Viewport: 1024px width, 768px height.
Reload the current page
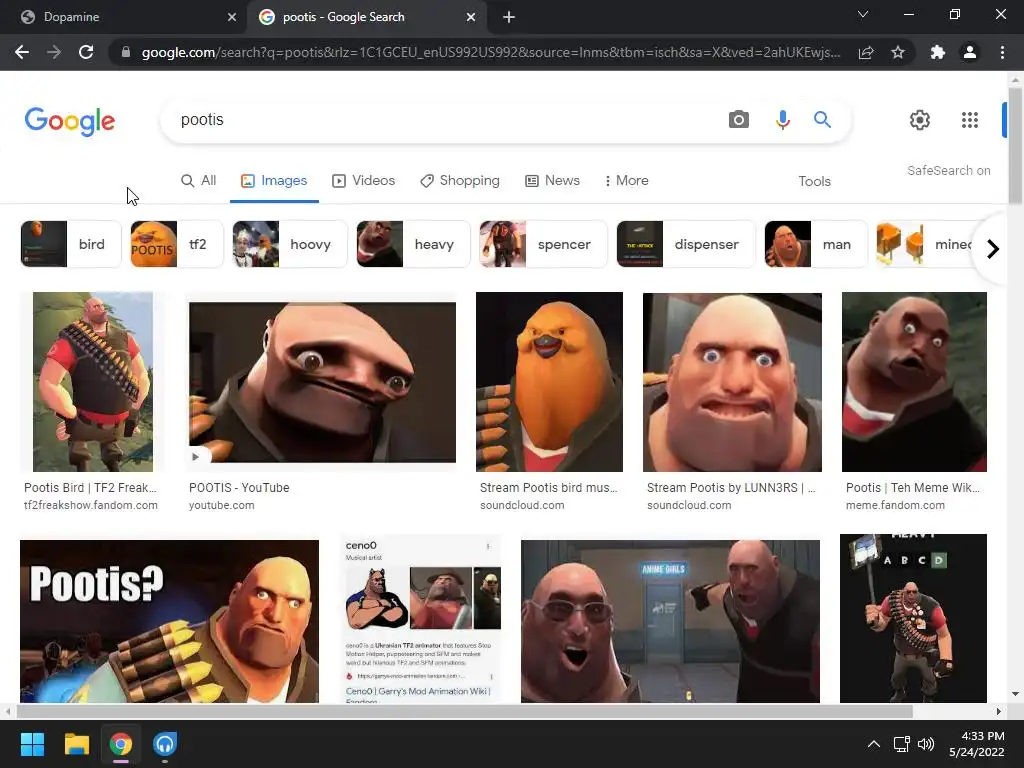click(86, 52)
